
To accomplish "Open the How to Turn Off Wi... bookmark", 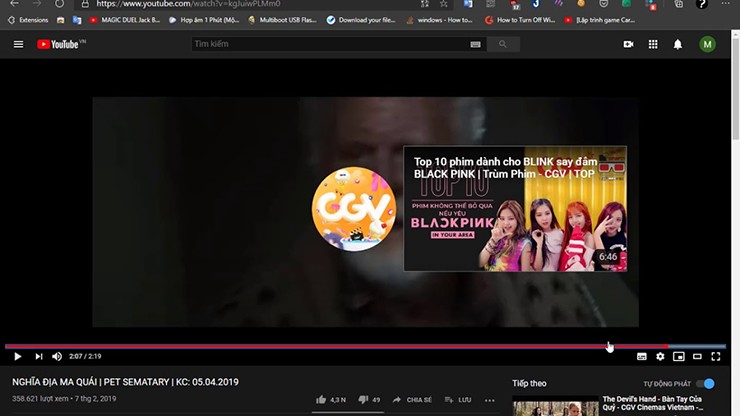I will point(520,20).
